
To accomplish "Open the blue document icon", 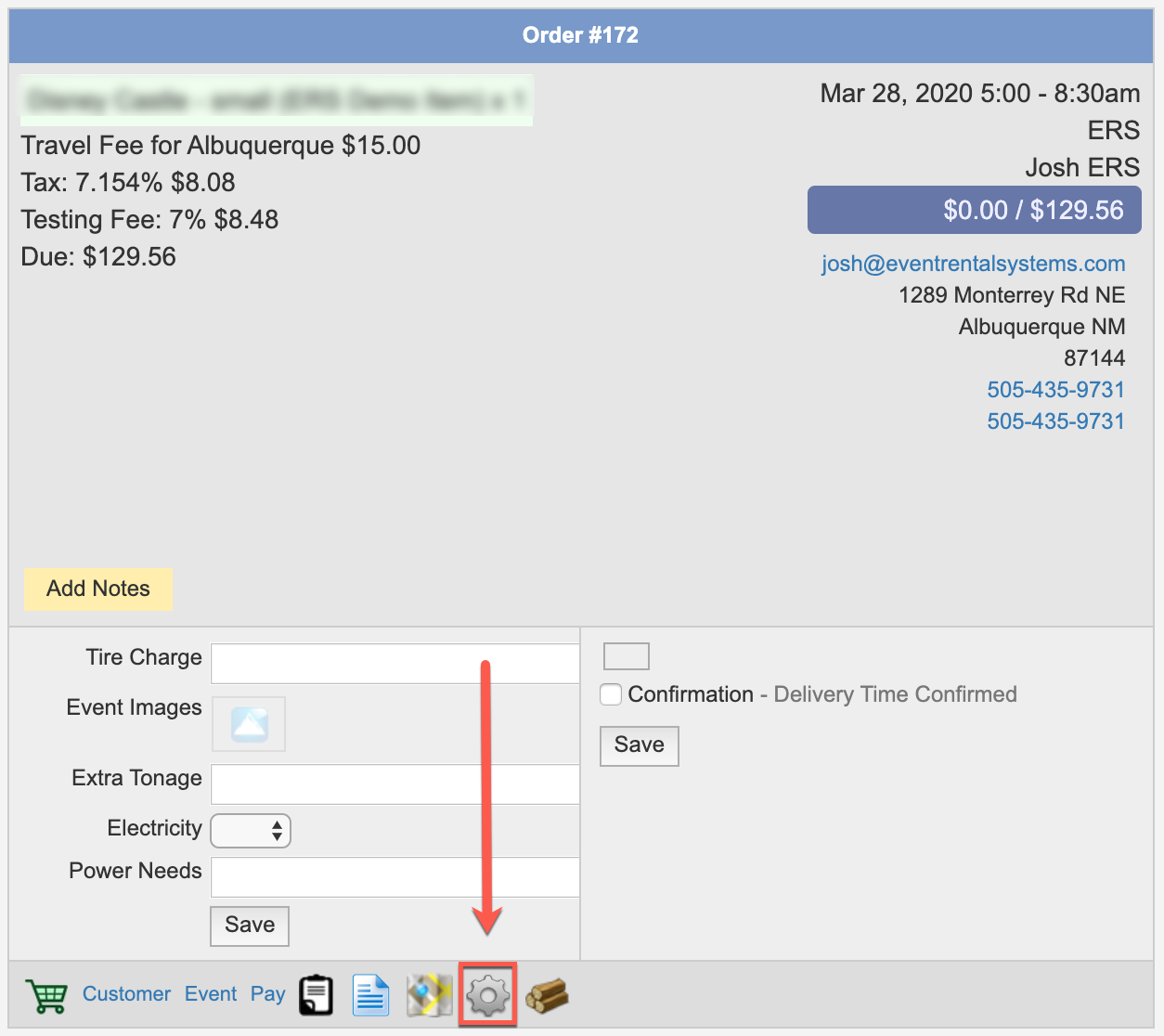I will 370,995.
